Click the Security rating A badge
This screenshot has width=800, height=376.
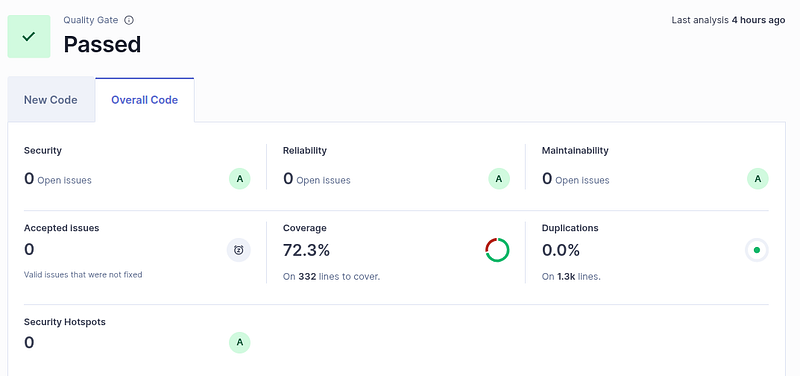click(240, 179)
